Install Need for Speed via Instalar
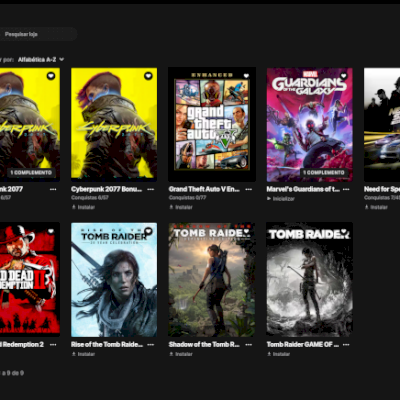 click(x=376, y=207)
